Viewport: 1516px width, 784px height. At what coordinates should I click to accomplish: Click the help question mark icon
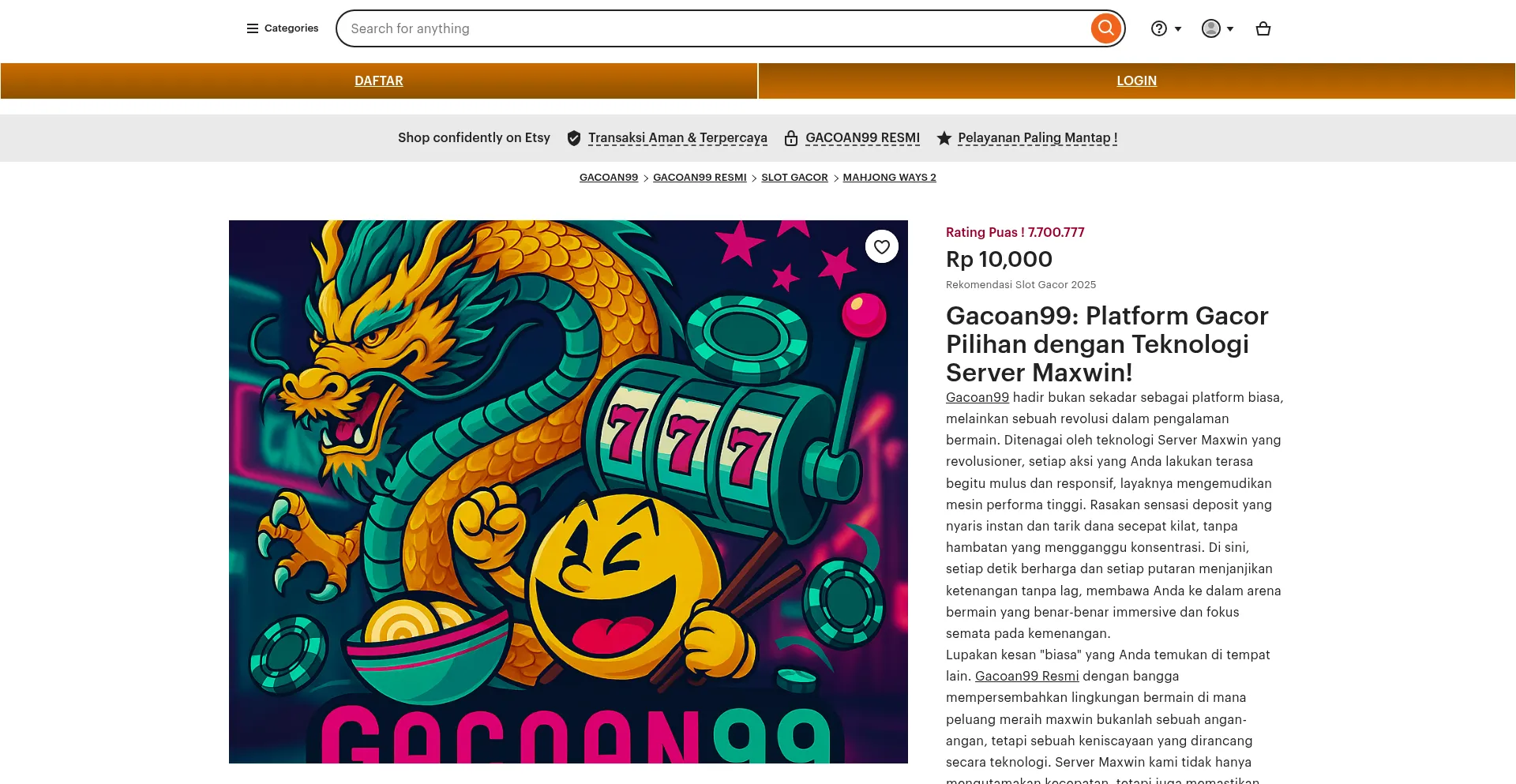pos(1158,28)
